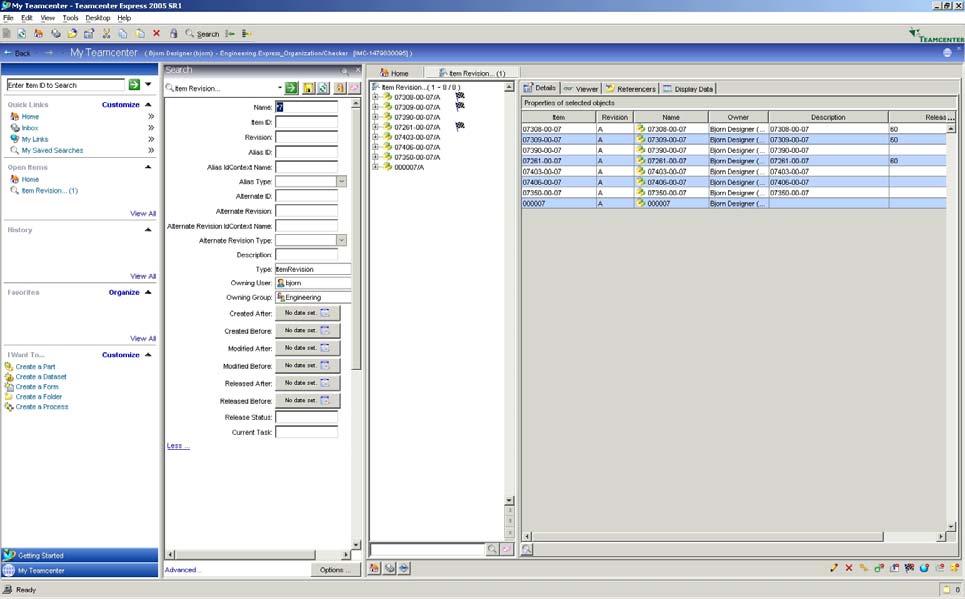Click the Release Status input field

point(306,417)
